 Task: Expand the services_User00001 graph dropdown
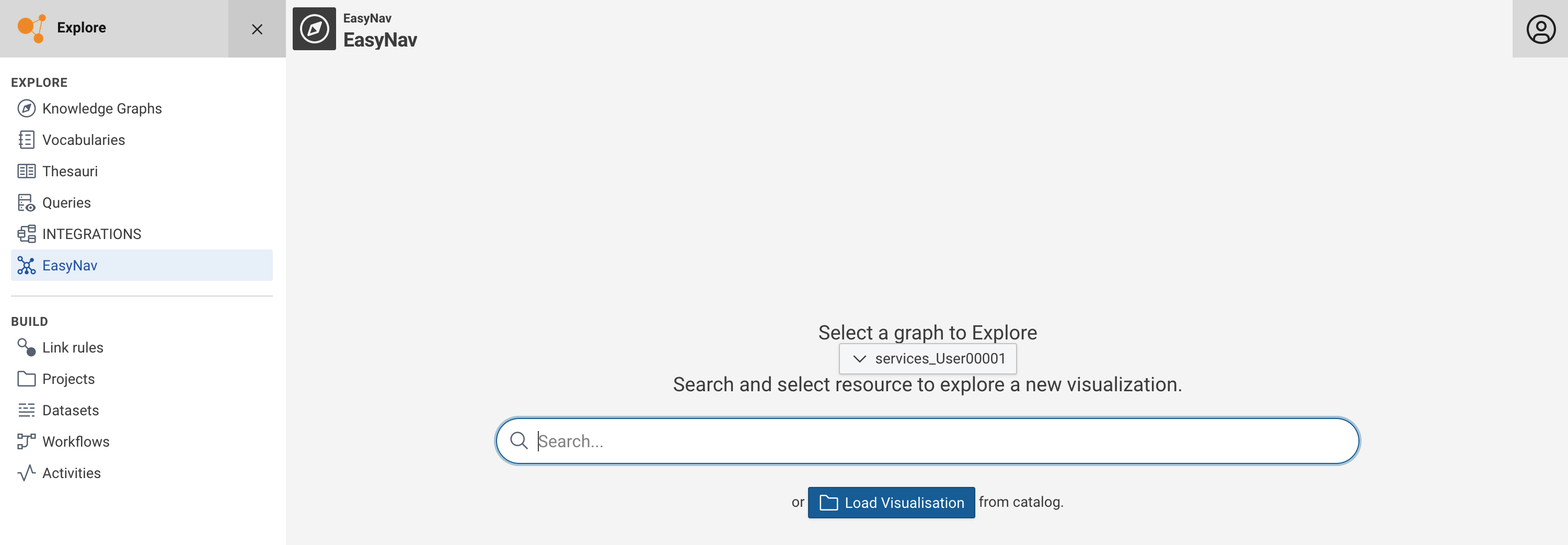[x=927, y=359]
